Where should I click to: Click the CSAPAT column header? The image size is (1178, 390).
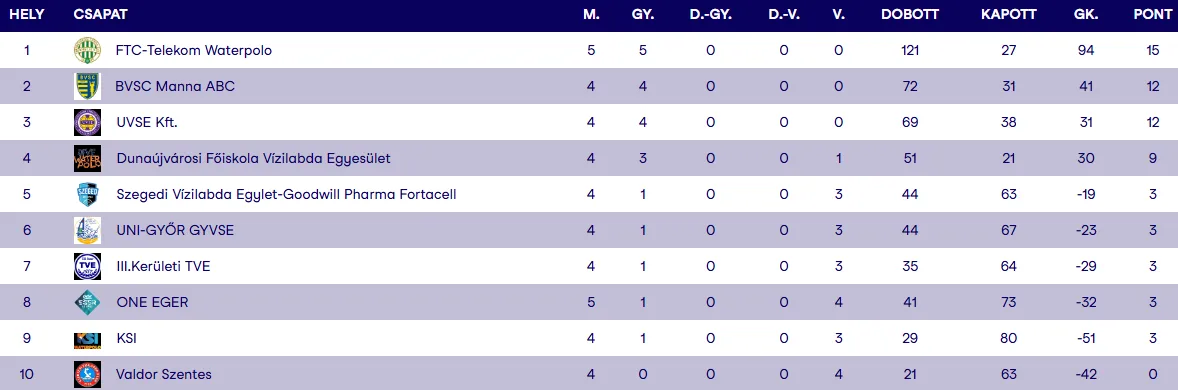click(x=101, y=15)
